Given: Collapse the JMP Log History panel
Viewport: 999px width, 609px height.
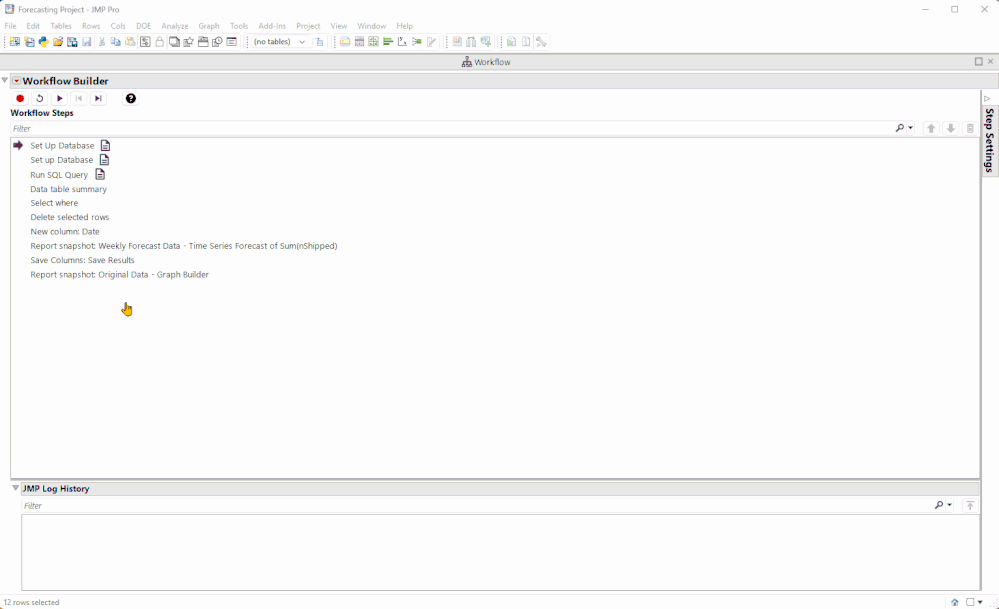Looking at the screenshot, I should coord(14,487).
